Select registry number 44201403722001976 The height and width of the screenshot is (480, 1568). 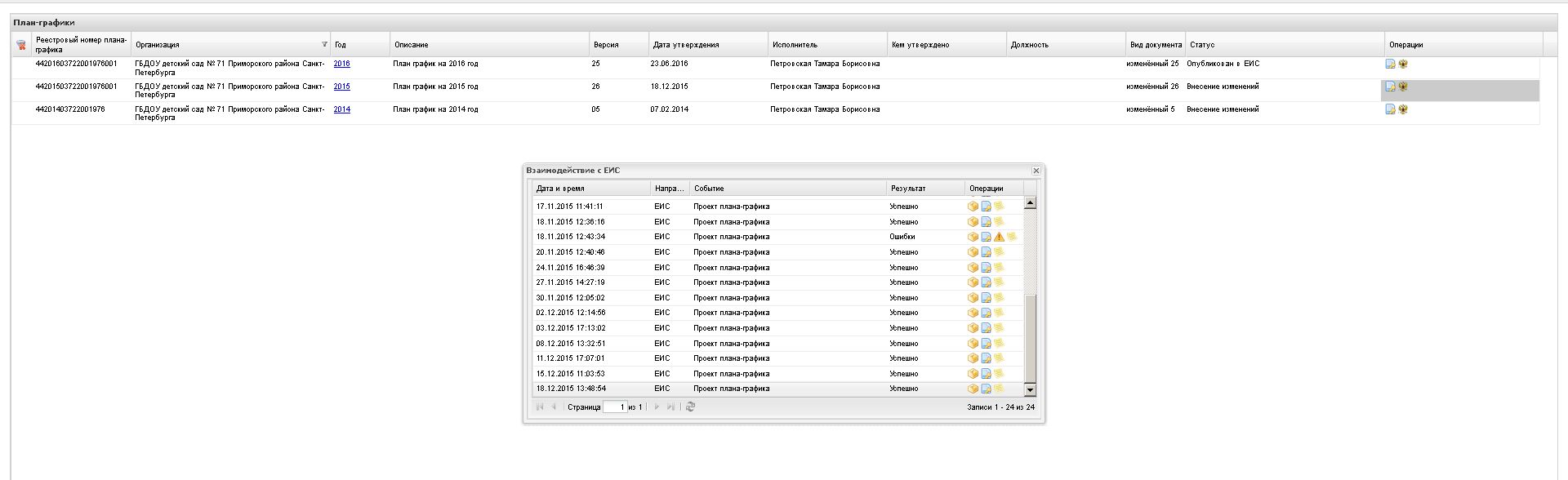[x=70, y=109]
